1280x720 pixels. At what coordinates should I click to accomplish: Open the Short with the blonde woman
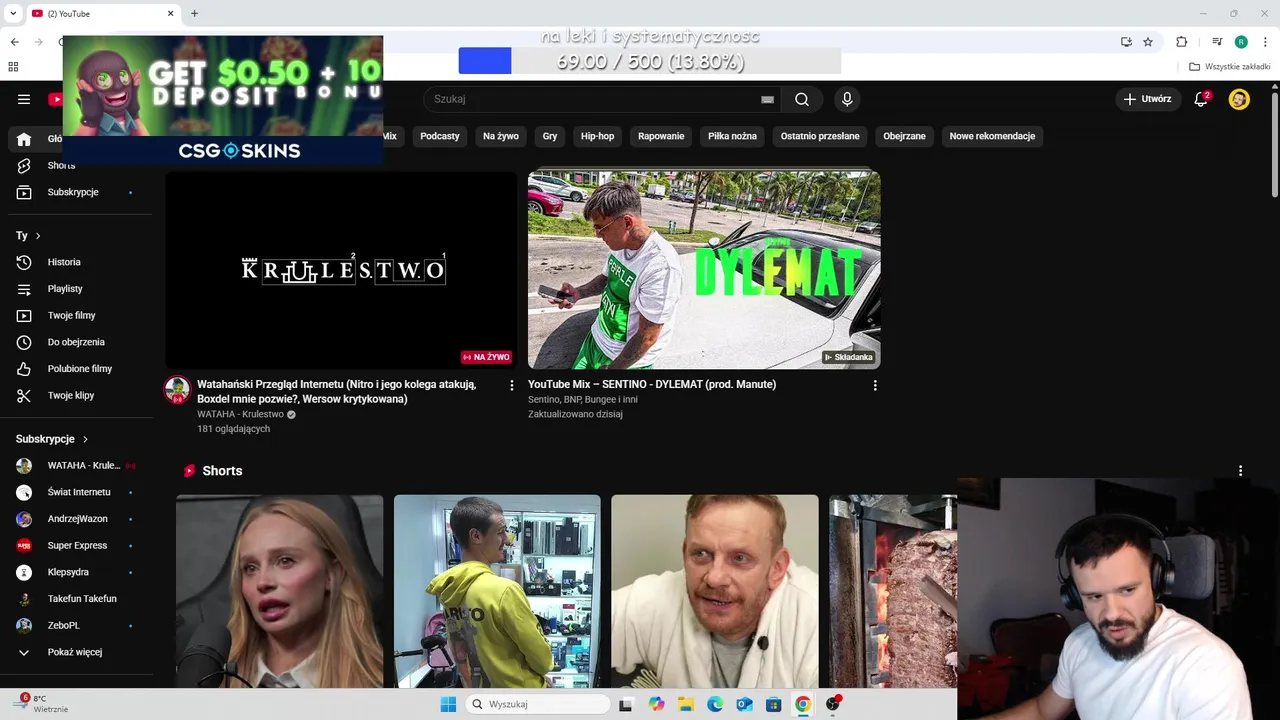pos(280,591)
